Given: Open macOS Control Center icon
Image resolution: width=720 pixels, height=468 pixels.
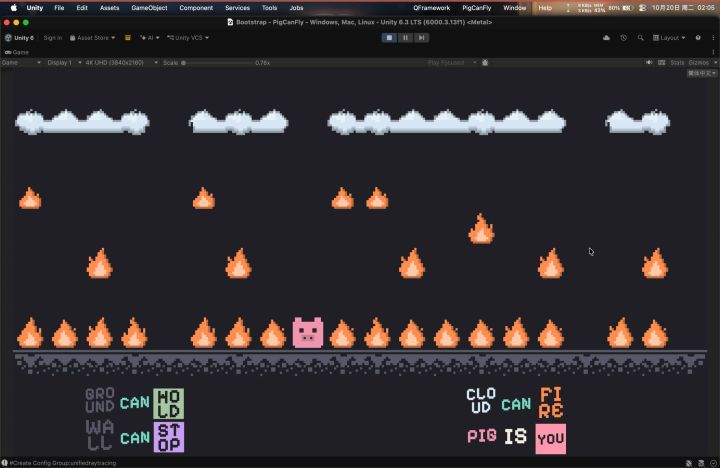Looking at the screenshot, I should pos(642,8).
